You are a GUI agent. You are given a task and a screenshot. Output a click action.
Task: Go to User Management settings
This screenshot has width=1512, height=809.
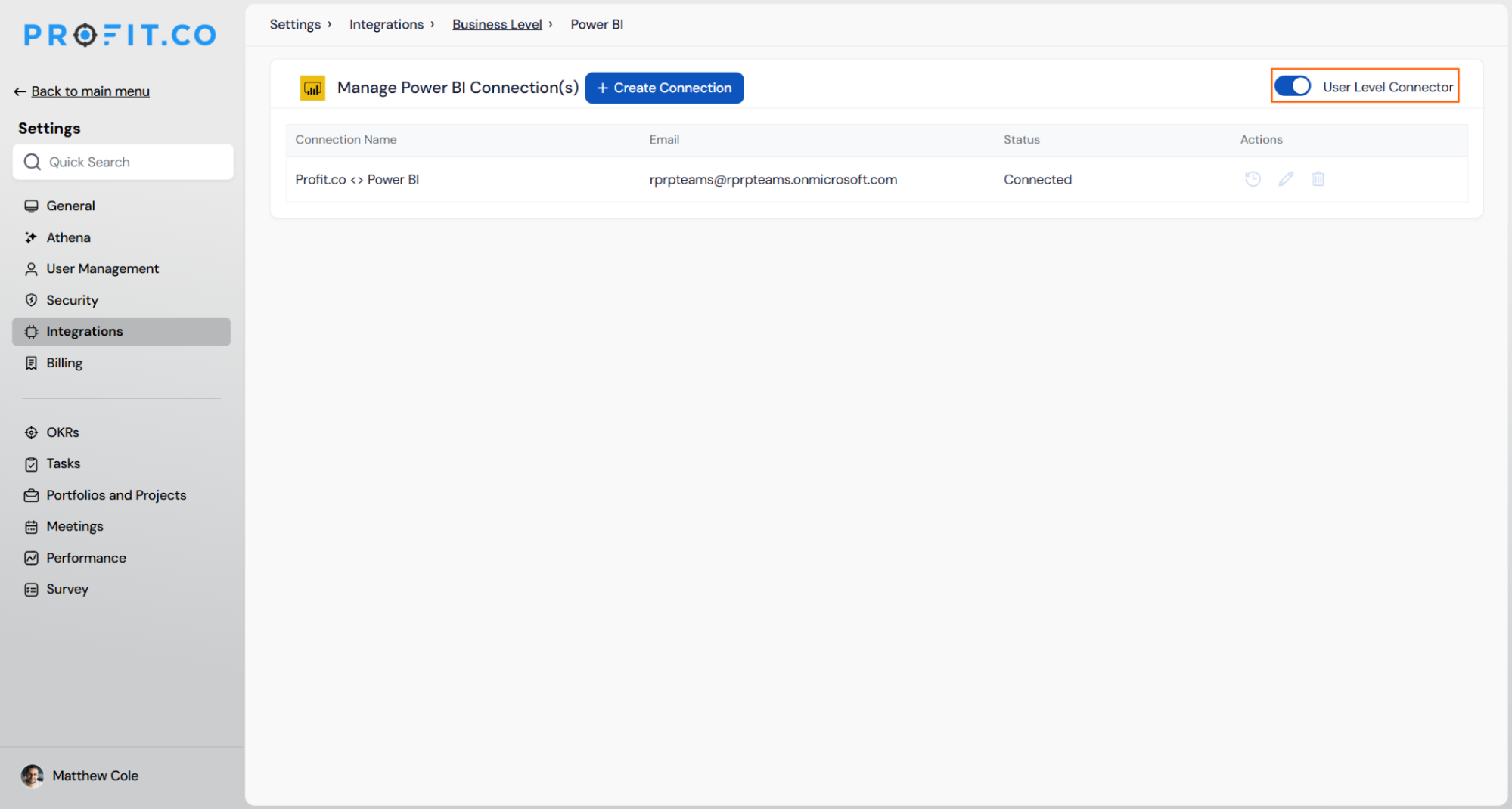[x=121, y=268]
